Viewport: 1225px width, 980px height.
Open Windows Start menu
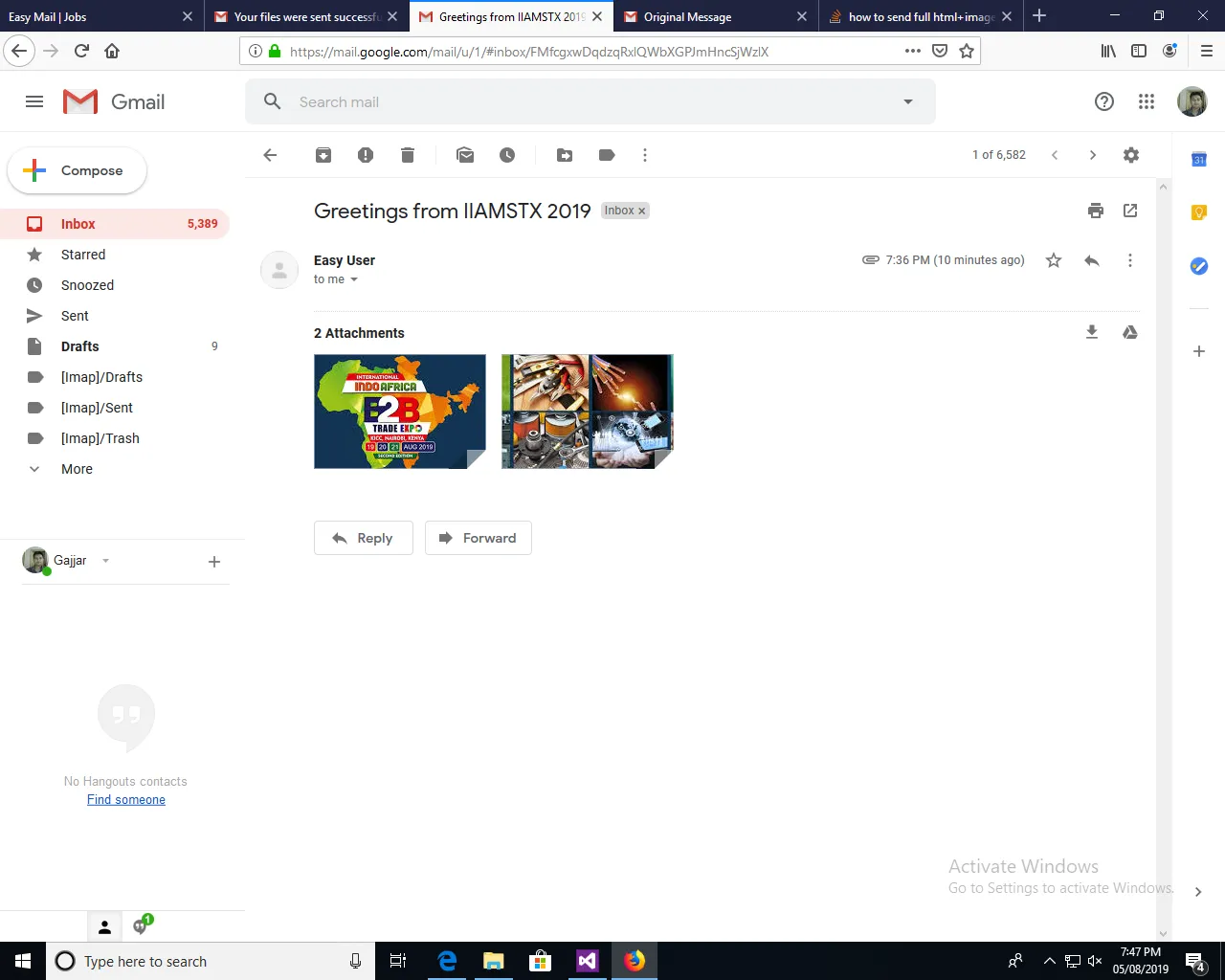pos(23,961)
